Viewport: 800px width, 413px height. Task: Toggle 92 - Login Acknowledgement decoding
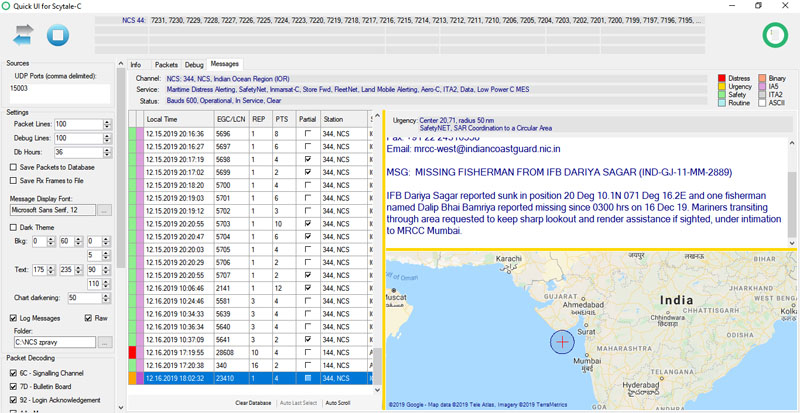tap(13, 400)
